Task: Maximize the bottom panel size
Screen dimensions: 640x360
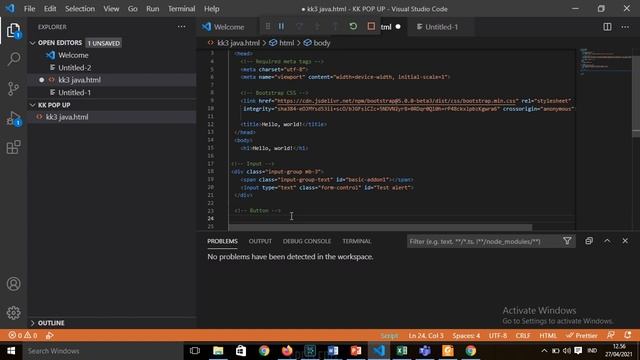Action: tap(607, 241)
